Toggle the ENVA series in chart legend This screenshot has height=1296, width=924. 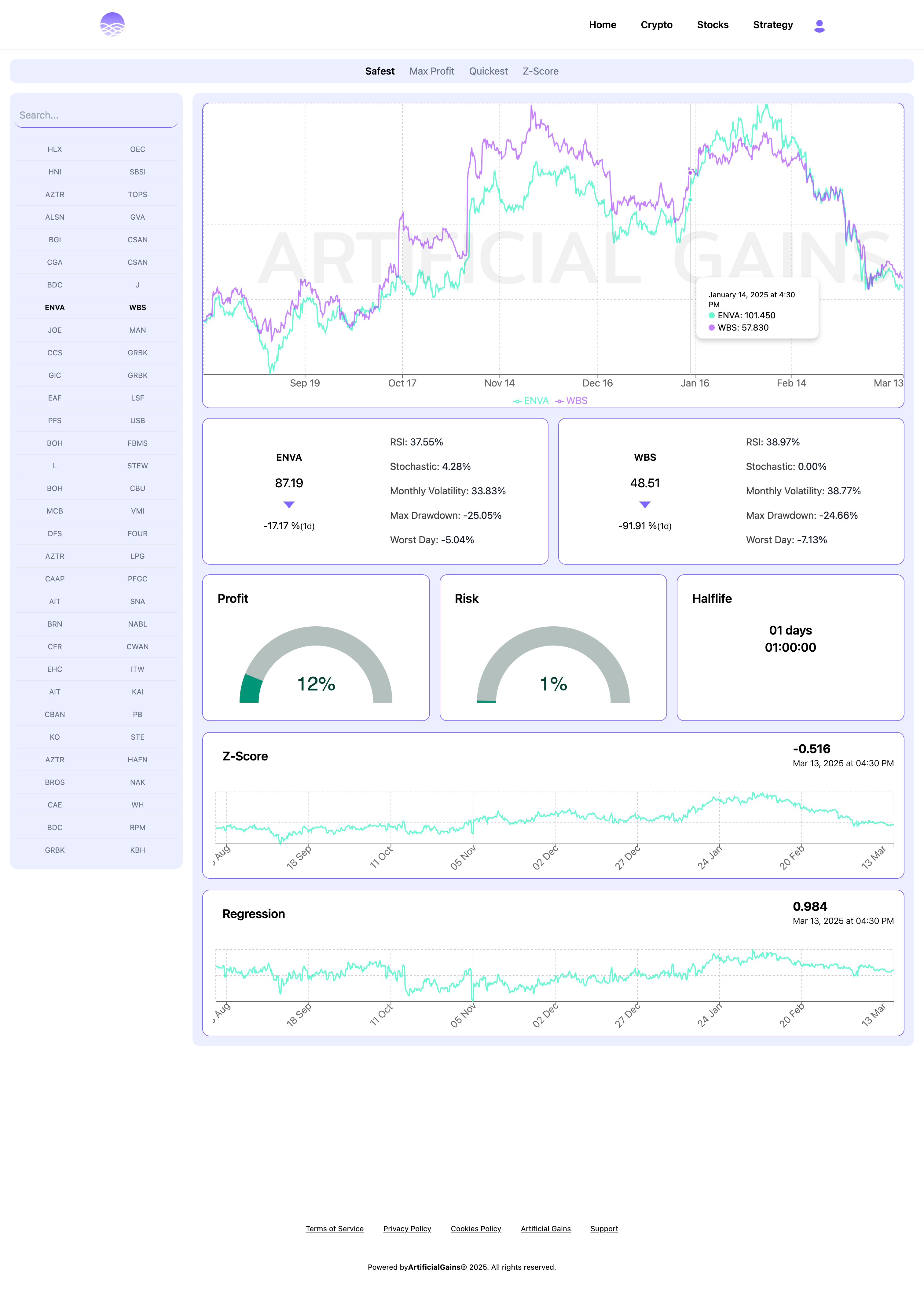(531, 401)
